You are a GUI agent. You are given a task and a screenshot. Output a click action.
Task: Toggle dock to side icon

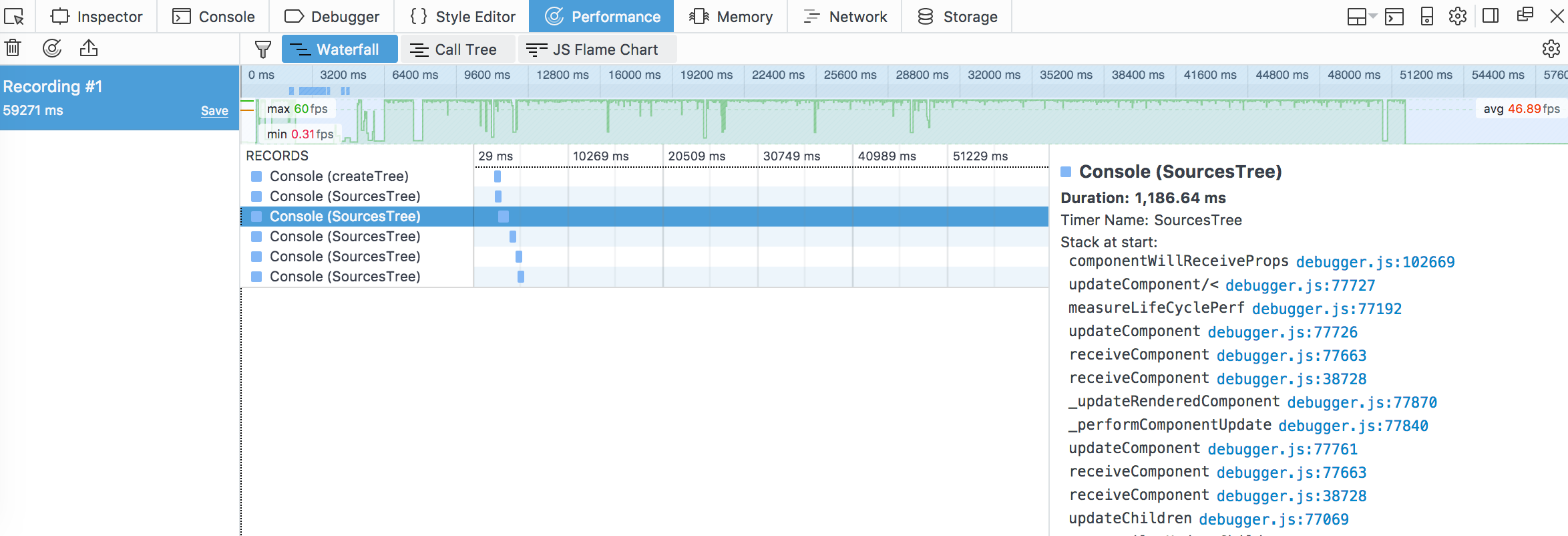(x=1491, y=16)
